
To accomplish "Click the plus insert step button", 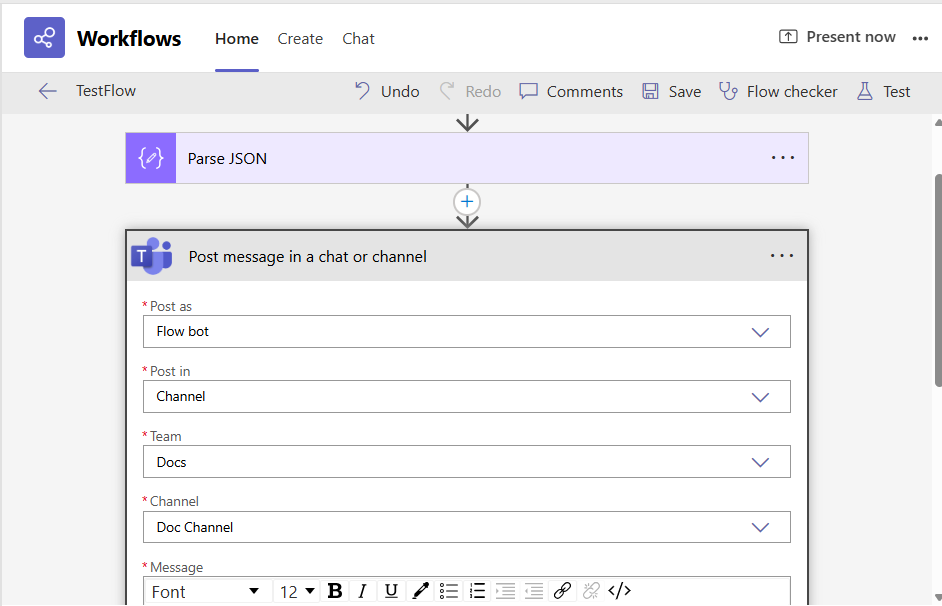I will pyautogui.click(x=467, y=201).
